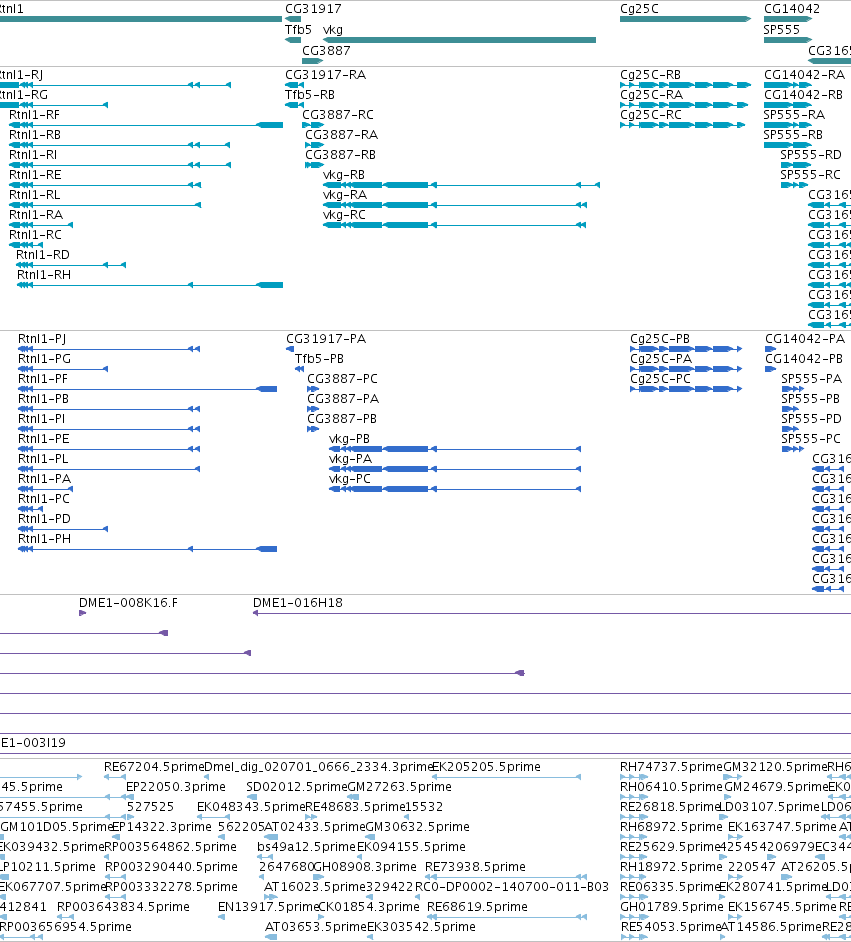The height and width of the screenshot is (942, 851).
Task: Open EST label RE67204.5prime
Action: (x=154, y=767)
